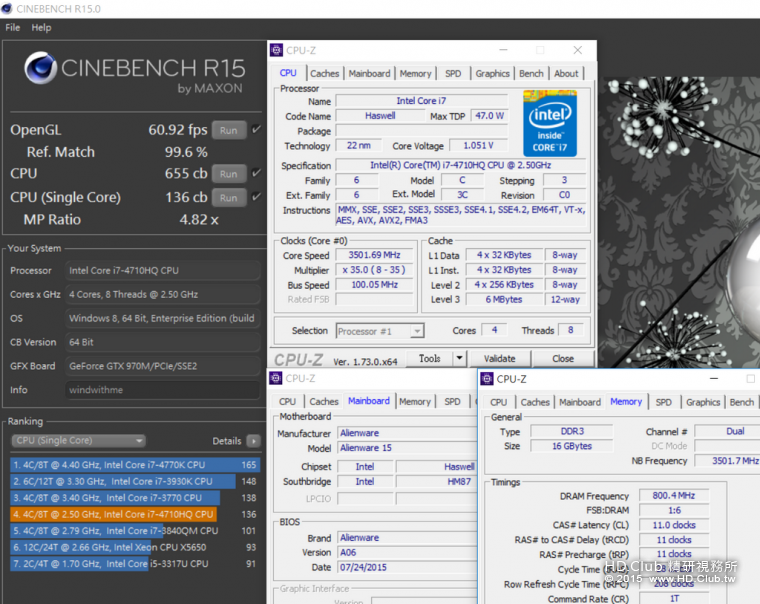Image resolution: width=760 pixels, height=604 pixels.
Task: Click the Cinema 4D sphere logo in the banner
Action: click(40, 69)
